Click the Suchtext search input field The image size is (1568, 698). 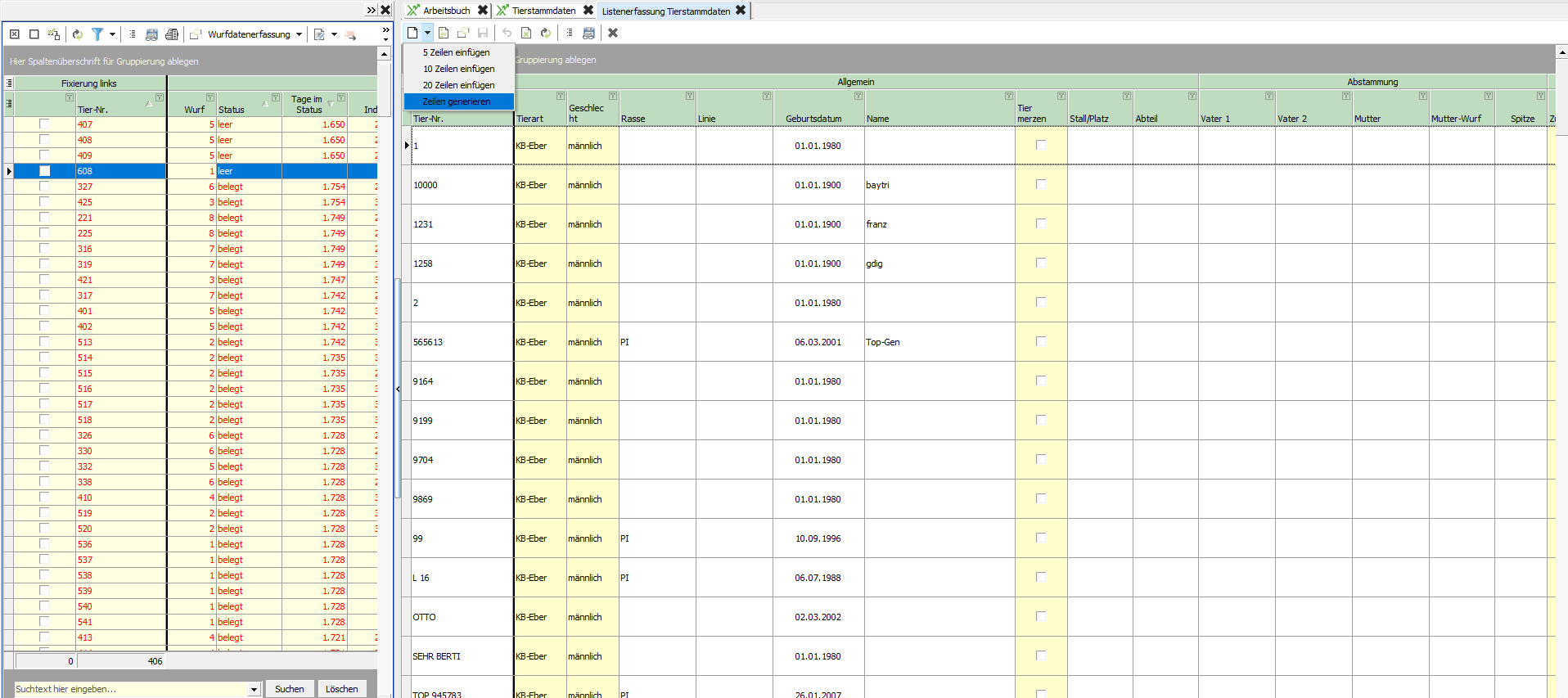click(x=131, y=689)
